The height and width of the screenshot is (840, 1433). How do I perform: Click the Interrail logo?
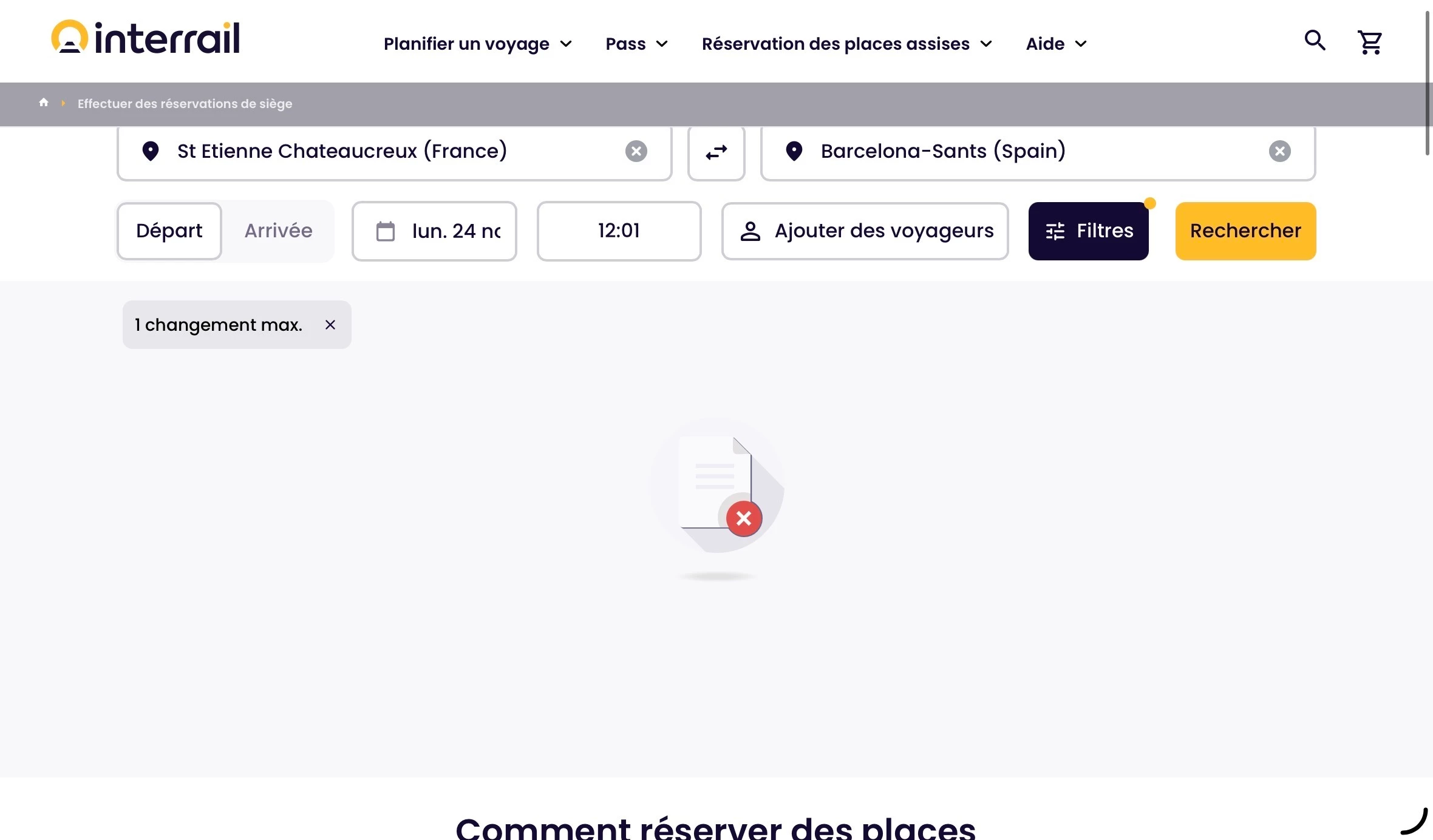point(146,38)
